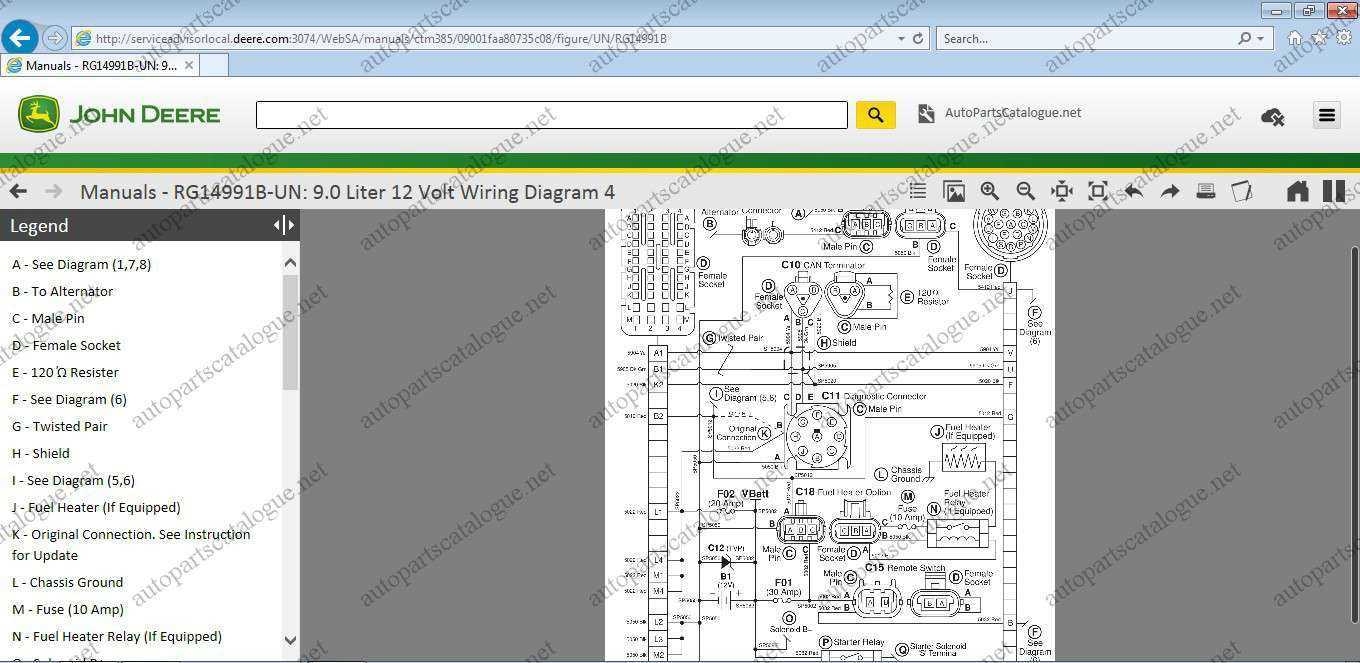This screenshot has width=1360, height=663.
Task: Open a new blank browser tab
Action: pyautogui.click(x=214, y=65)
